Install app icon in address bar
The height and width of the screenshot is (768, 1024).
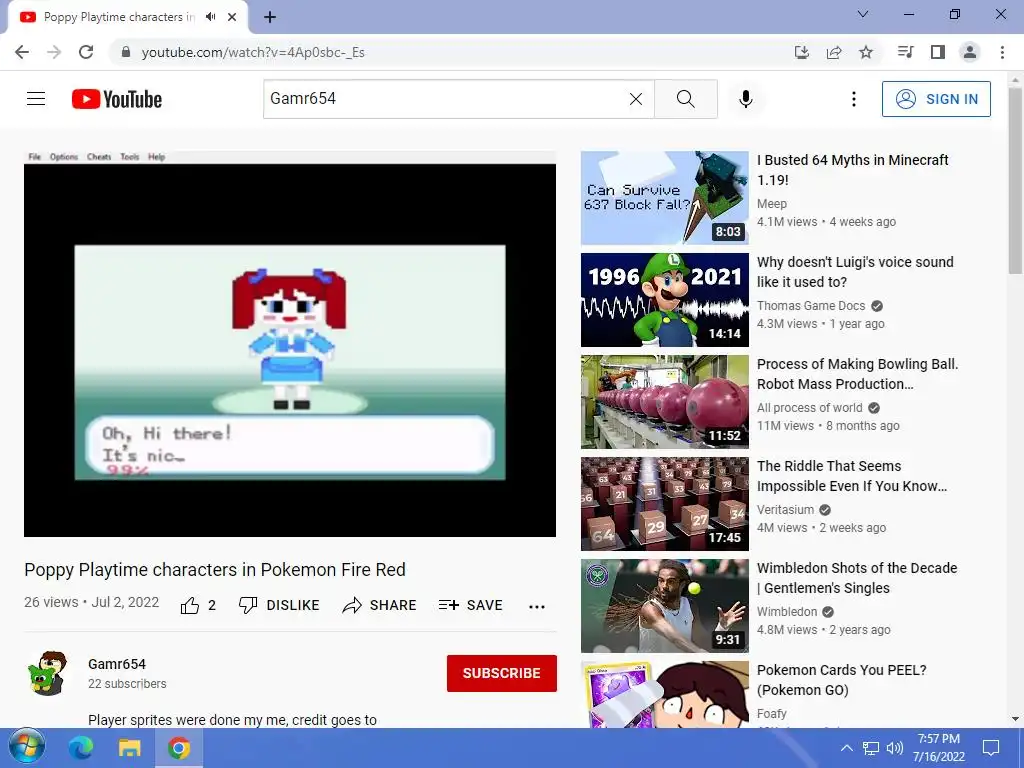click(x=802, y=52)
